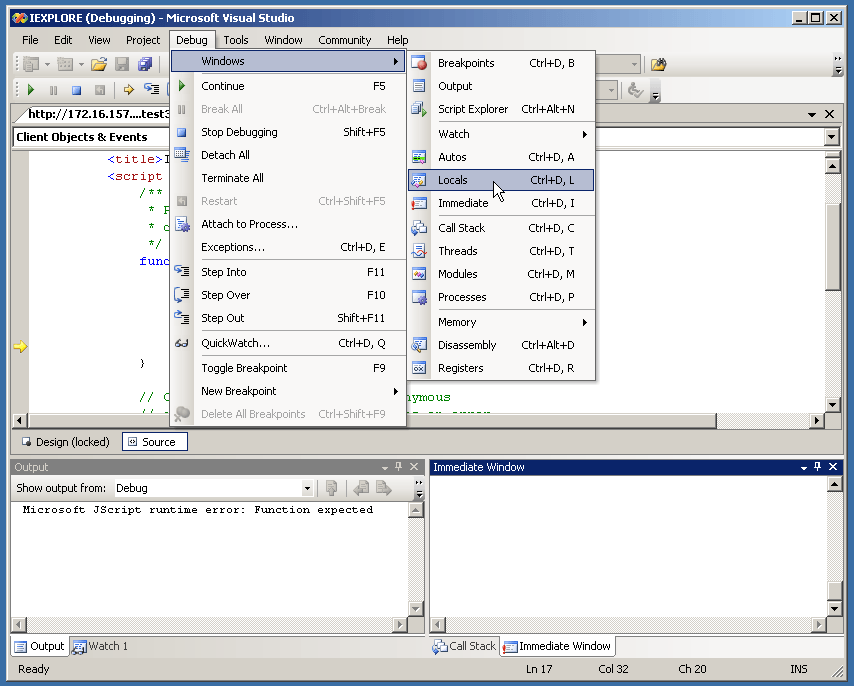The height and width of the screenshot is (686, 854).
Task: Click the Immediate Window vertical scrollbar thumb
Action: (x=834, y=590)
